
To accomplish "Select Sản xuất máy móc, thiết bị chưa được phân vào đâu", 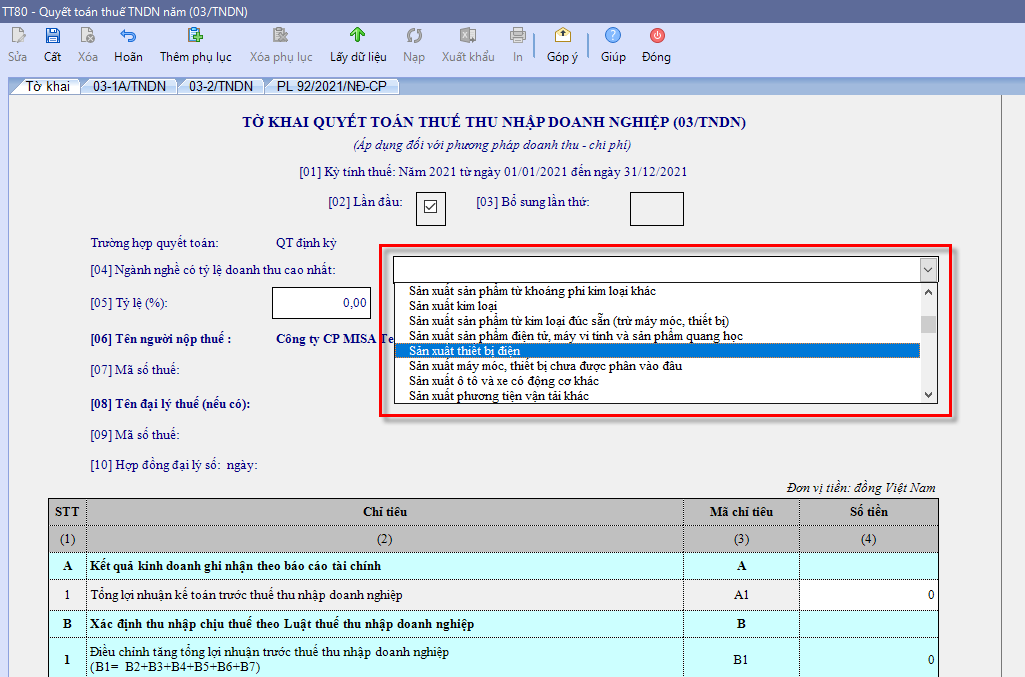I will pyautogui.click(x=657, y=366).
